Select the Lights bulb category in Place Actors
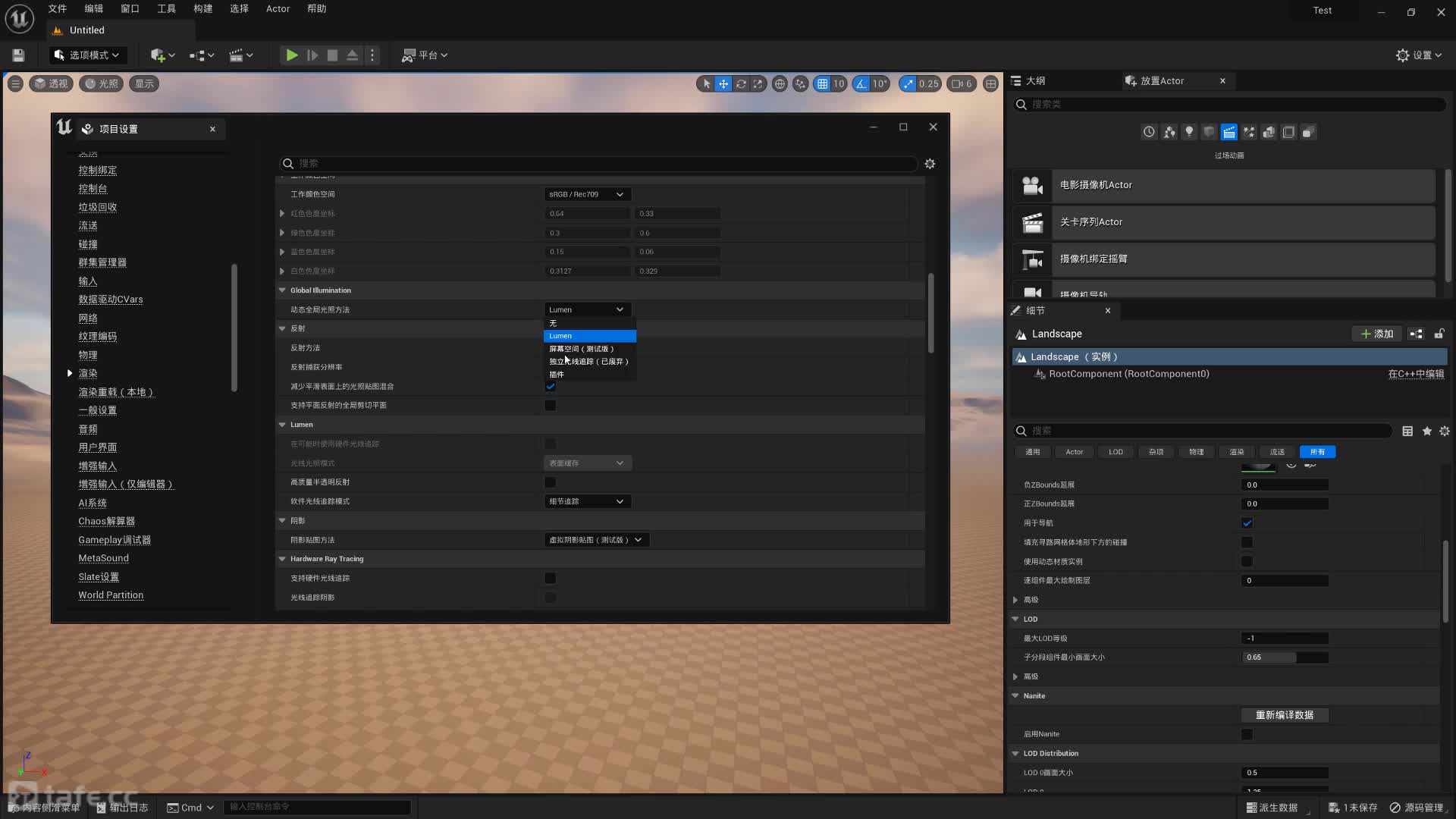Image resolution: width=1456 pixels, height=819 pixels. tap(1189, 133)
